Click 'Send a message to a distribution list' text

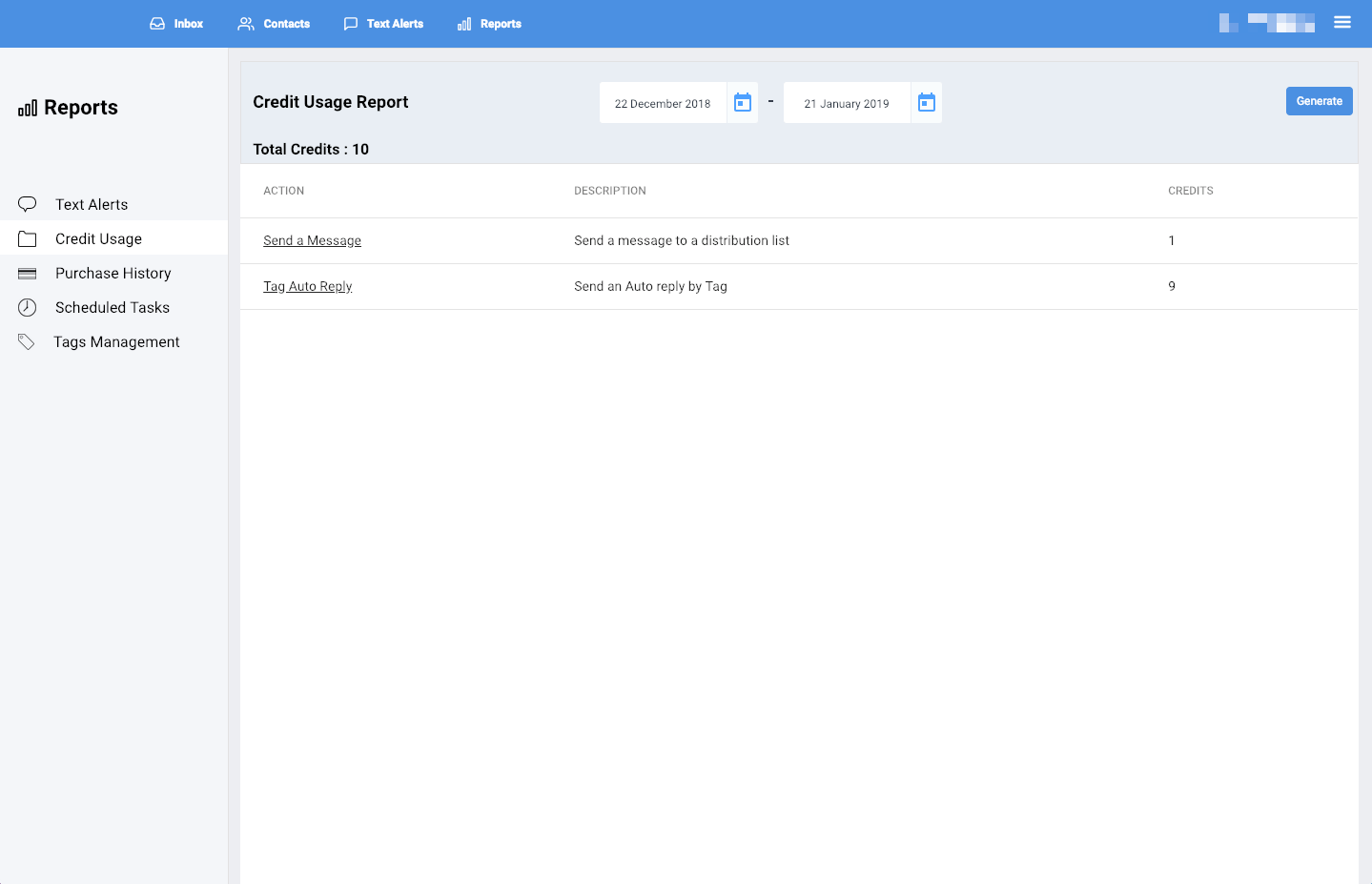point(682,240)
